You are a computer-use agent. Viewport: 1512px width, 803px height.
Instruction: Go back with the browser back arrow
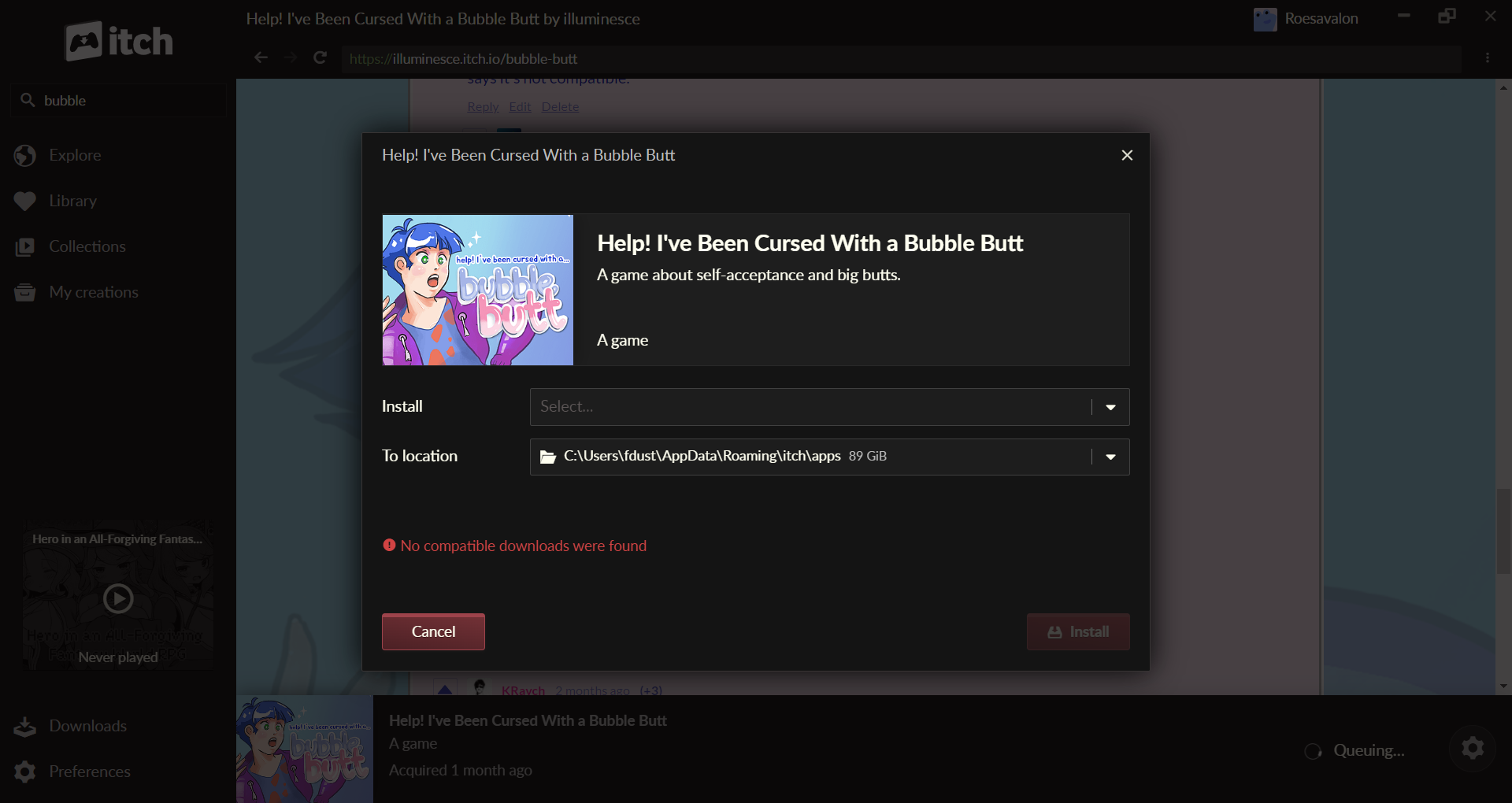[261, 57]
